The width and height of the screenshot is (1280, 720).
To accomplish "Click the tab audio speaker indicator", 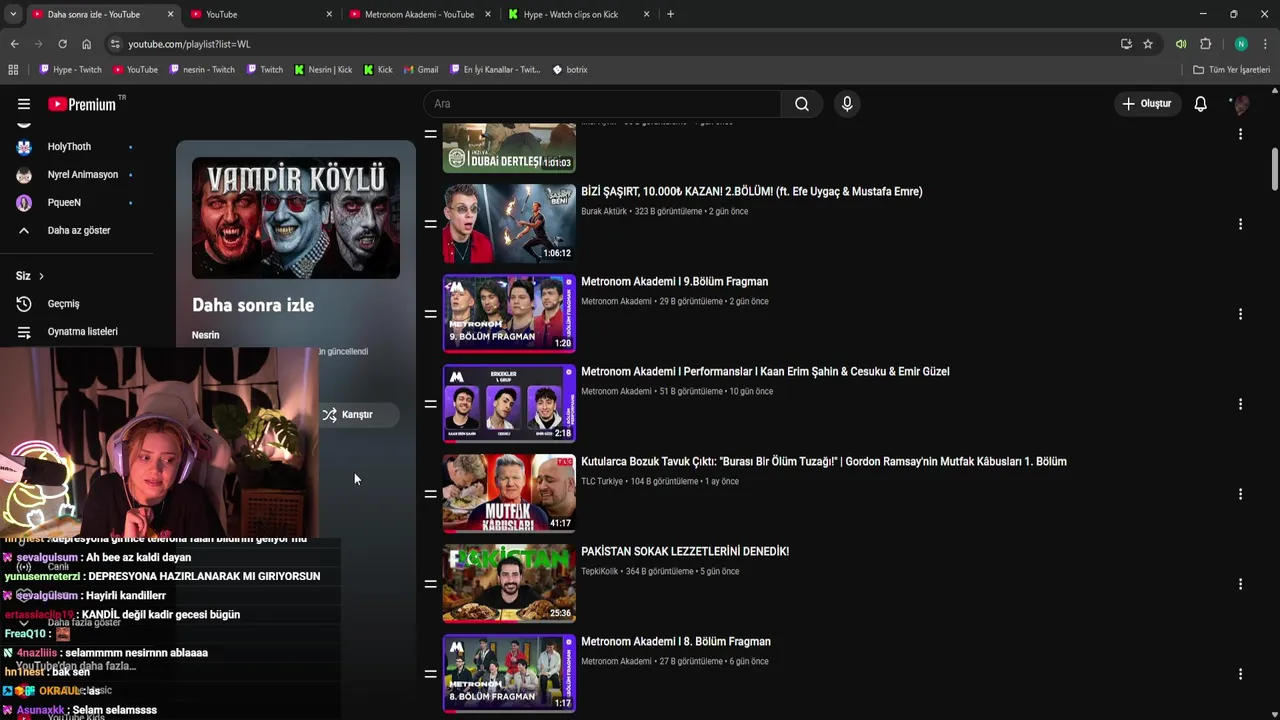I will (1181, 44).
